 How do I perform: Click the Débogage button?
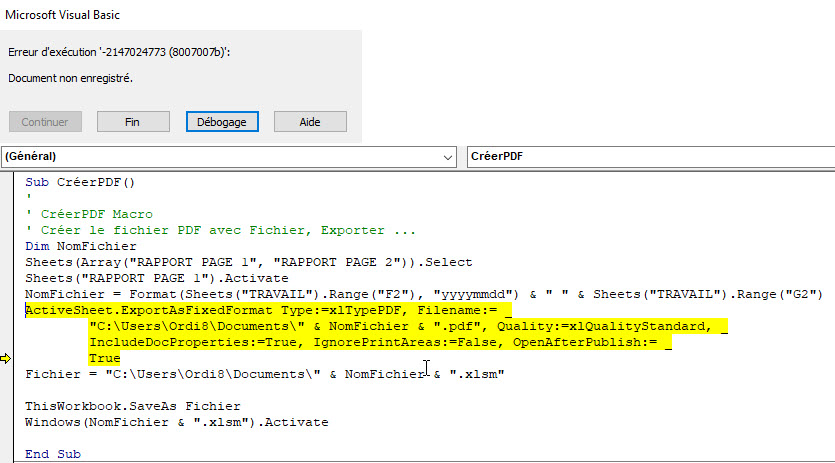point(222,121)
